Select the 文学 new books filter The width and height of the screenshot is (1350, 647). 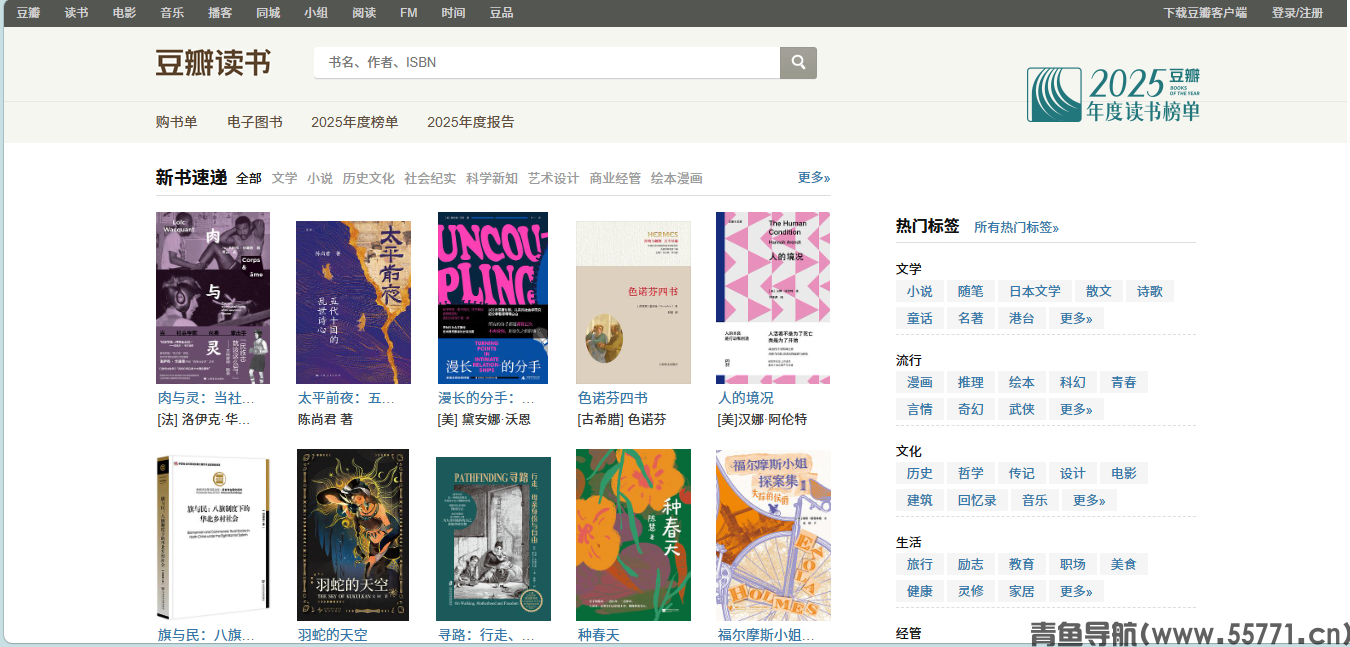[x=285, y=178]
